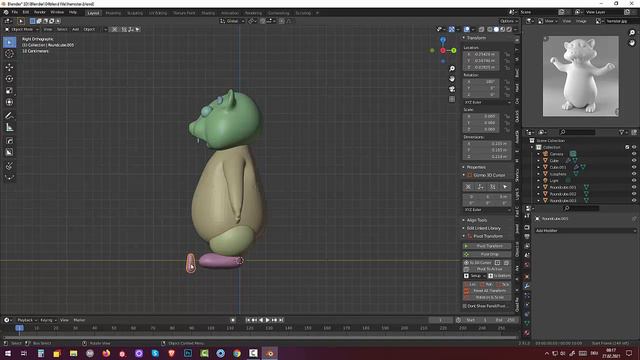Select the 3D Cursor tool
This screenshot has height=360, width=640.
click(9, 54)
